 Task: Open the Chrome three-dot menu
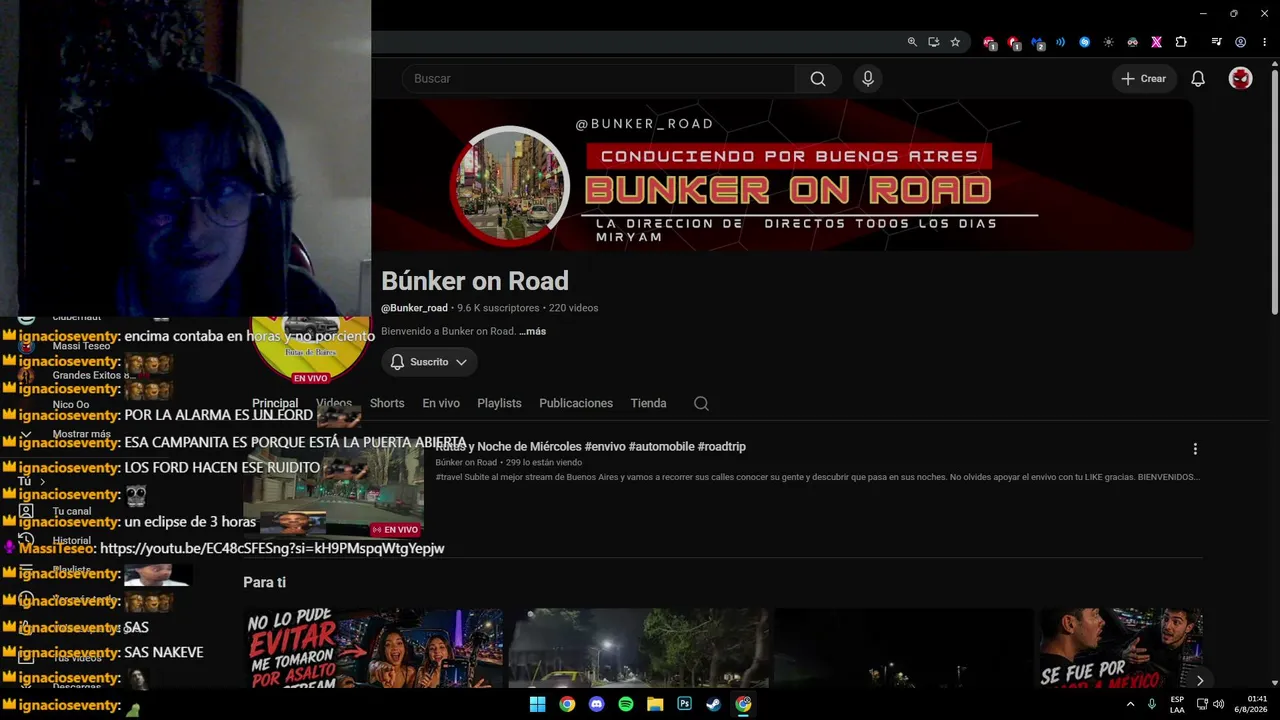tap(1263, 42)
